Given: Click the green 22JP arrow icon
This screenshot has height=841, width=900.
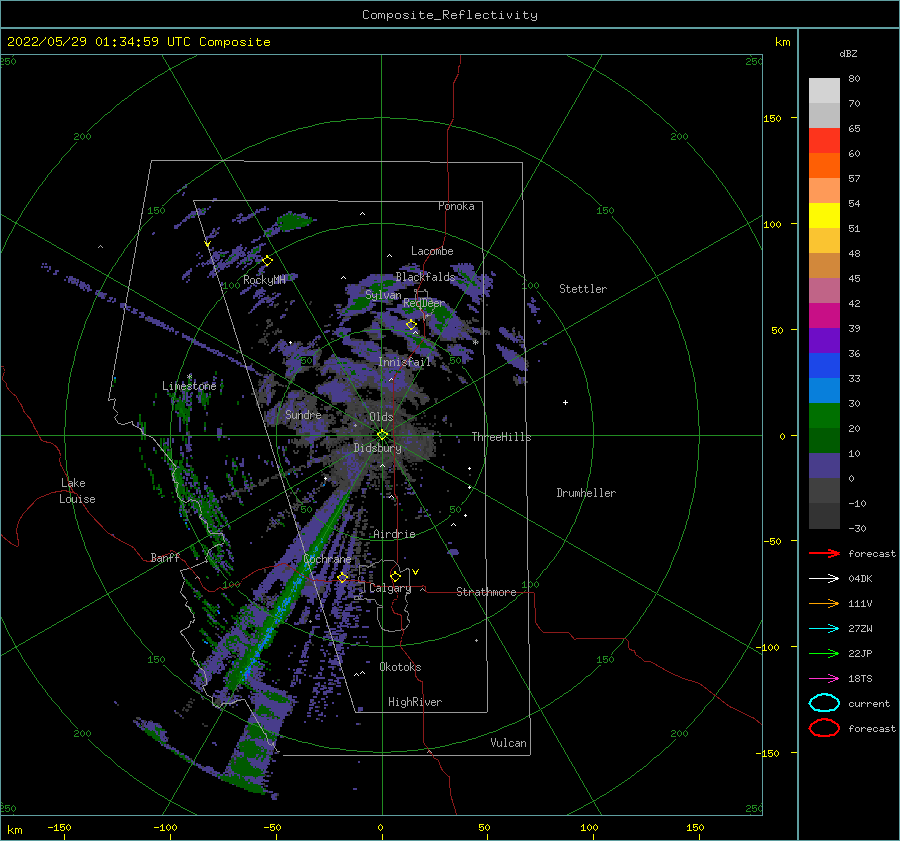Looking at the screenshot, I should (x=824, y=653).
